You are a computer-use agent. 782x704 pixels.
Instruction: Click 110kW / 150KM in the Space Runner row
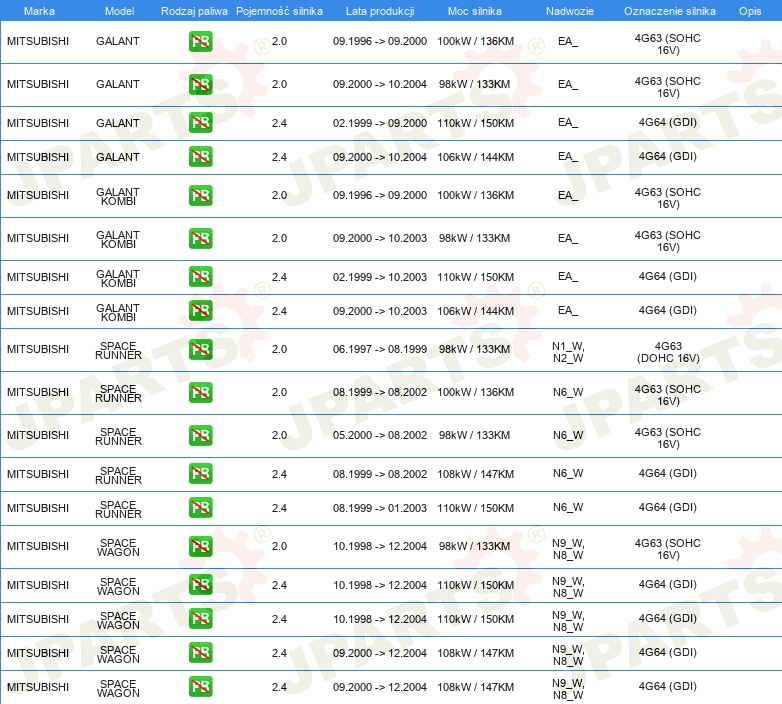[x=475, y=508]
